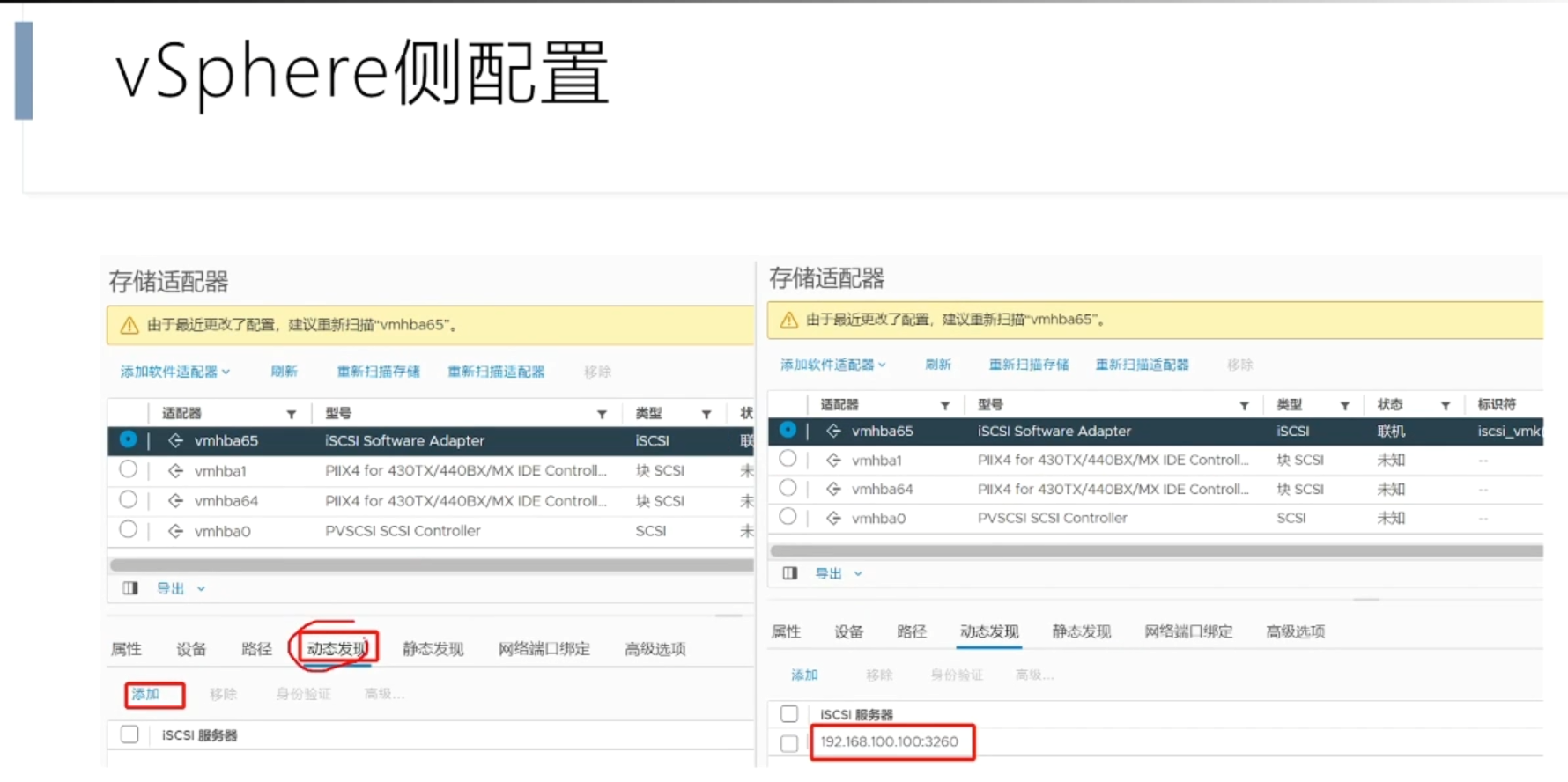Screen dimensions: 1568x782
Task: Open the 导出 dropdown in left panel
Action: coord(181,588)
